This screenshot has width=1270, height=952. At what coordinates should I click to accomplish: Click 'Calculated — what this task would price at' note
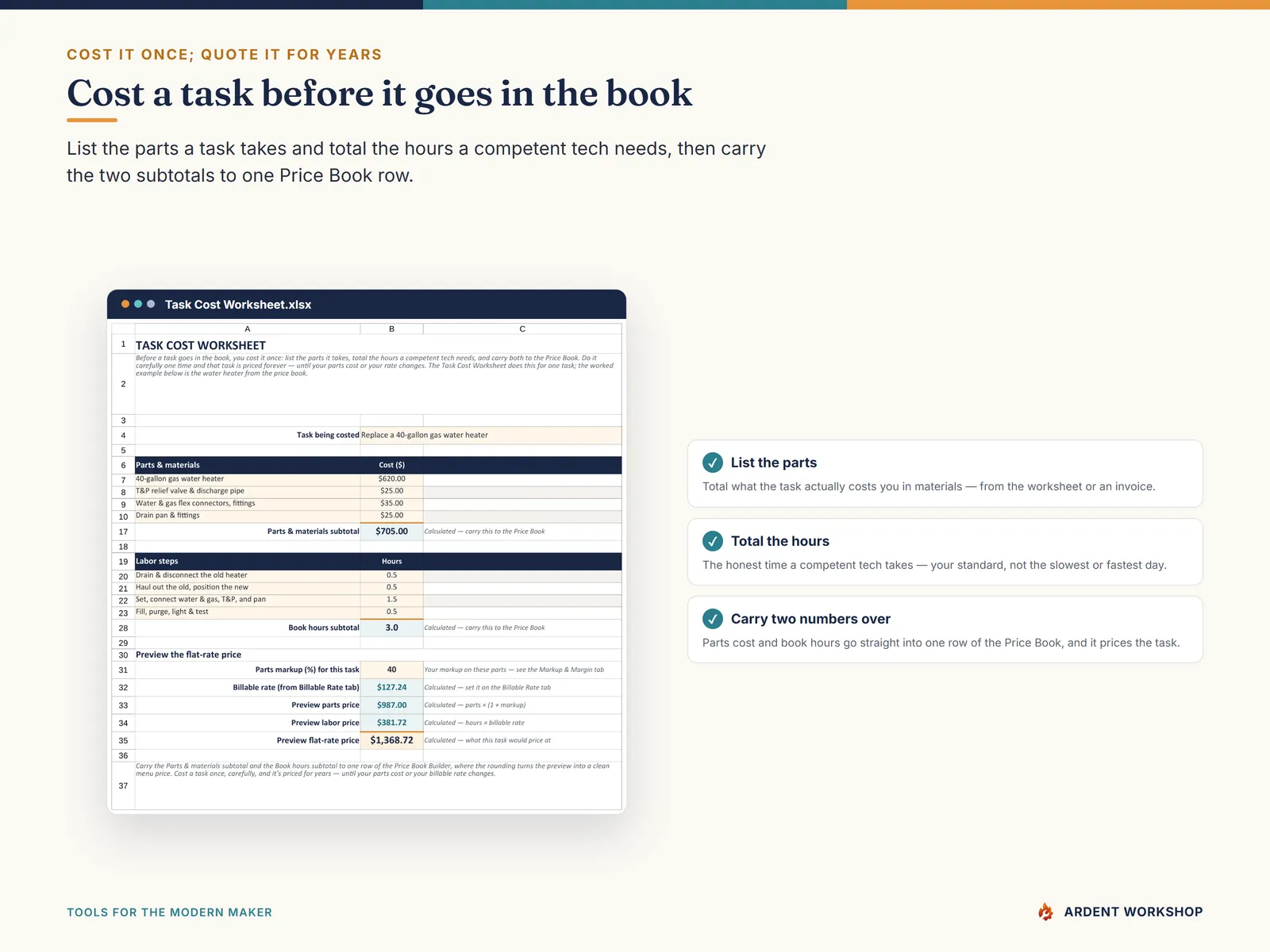(x=487, y=740)
